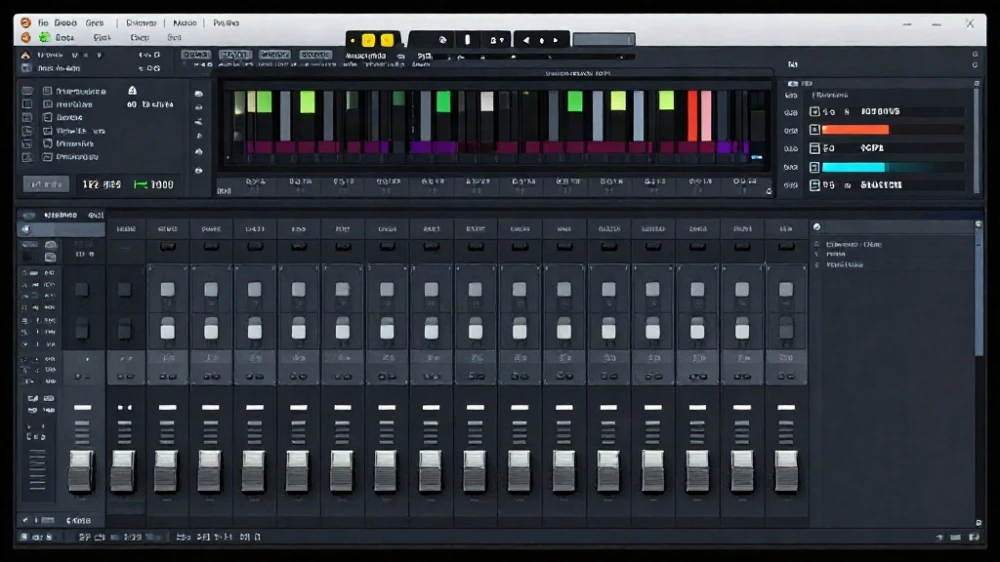This screenshot has width=1000, height=562.
Task: Click the second yellow square toolbar button
Action: click(387, 40)
